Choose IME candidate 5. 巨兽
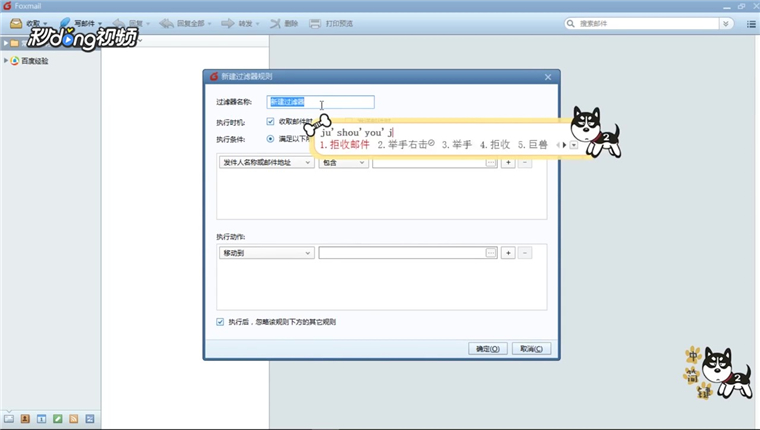 click(533, 144)
